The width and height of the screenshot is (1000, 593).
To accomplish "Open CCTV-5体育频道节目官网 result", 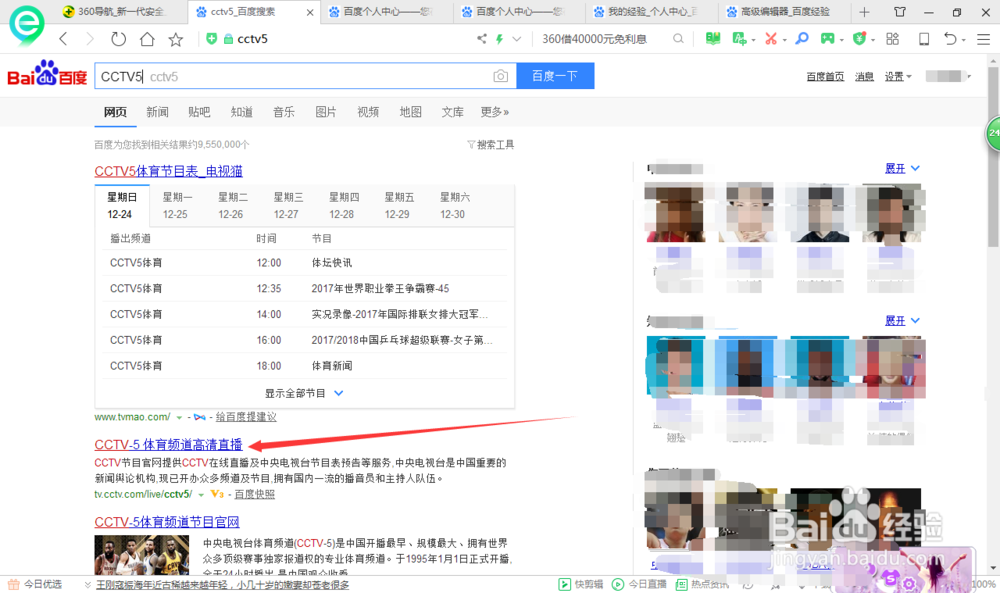I will 166,522.
